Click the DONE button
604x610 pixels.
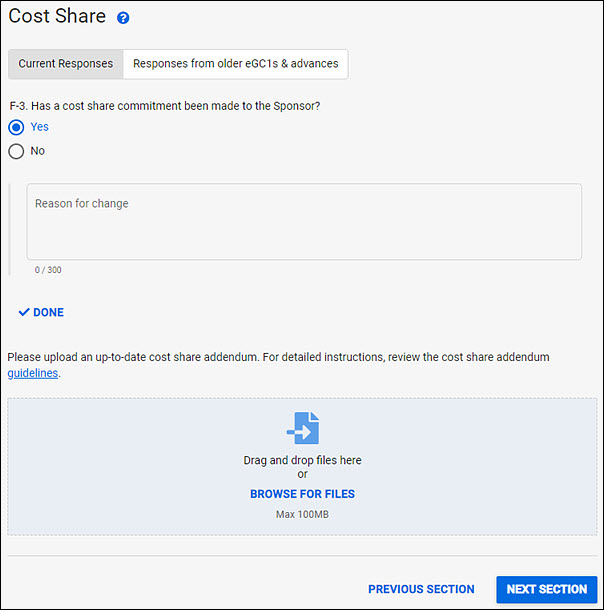41,312
